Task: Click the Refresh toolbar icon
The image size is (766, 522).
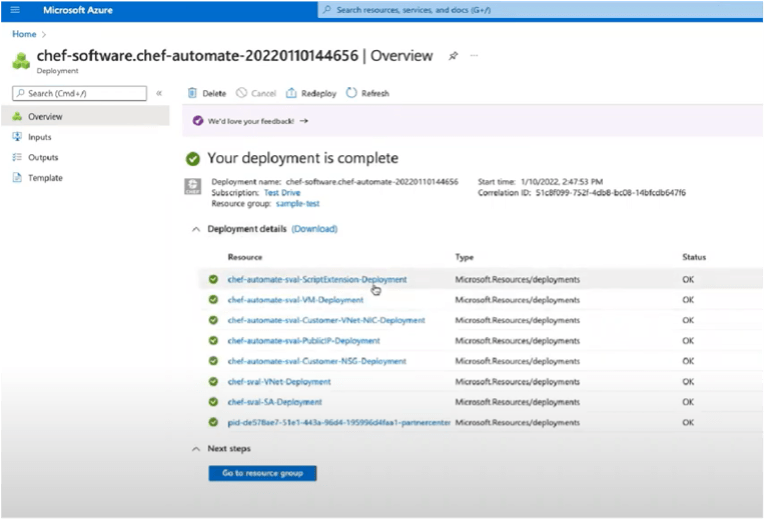Action: (352, 93)
